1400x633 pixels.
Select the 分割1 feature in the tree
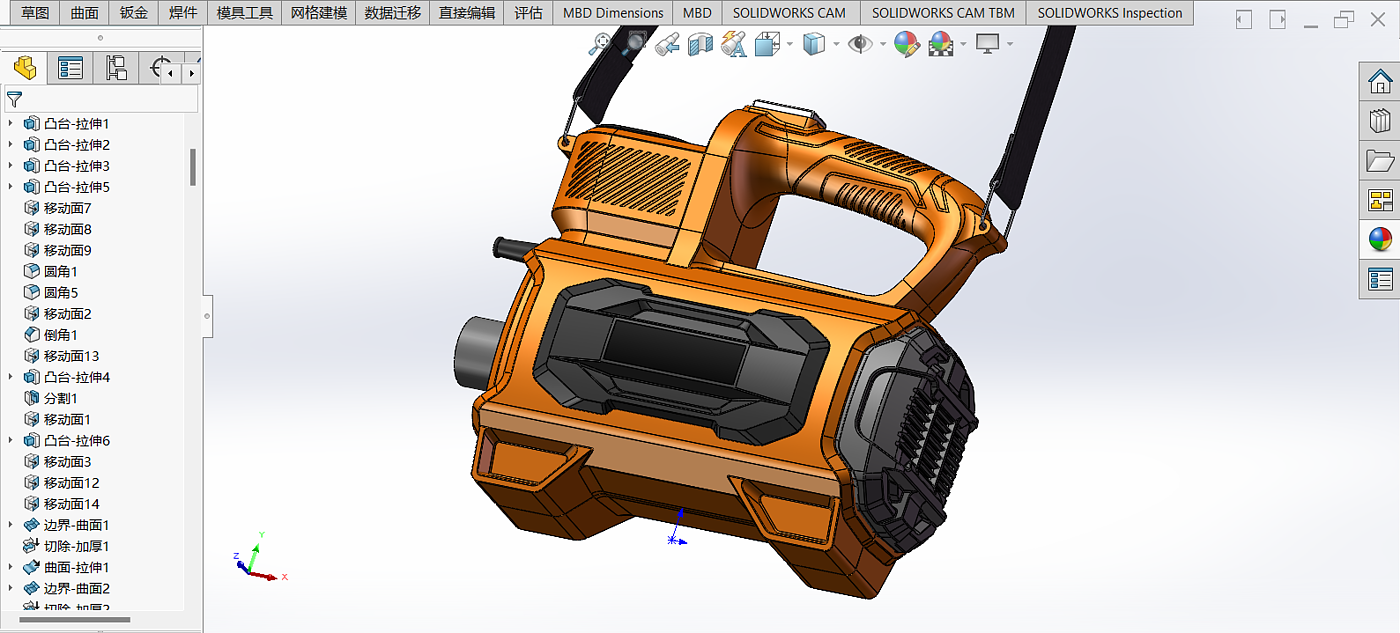(60, 398)
